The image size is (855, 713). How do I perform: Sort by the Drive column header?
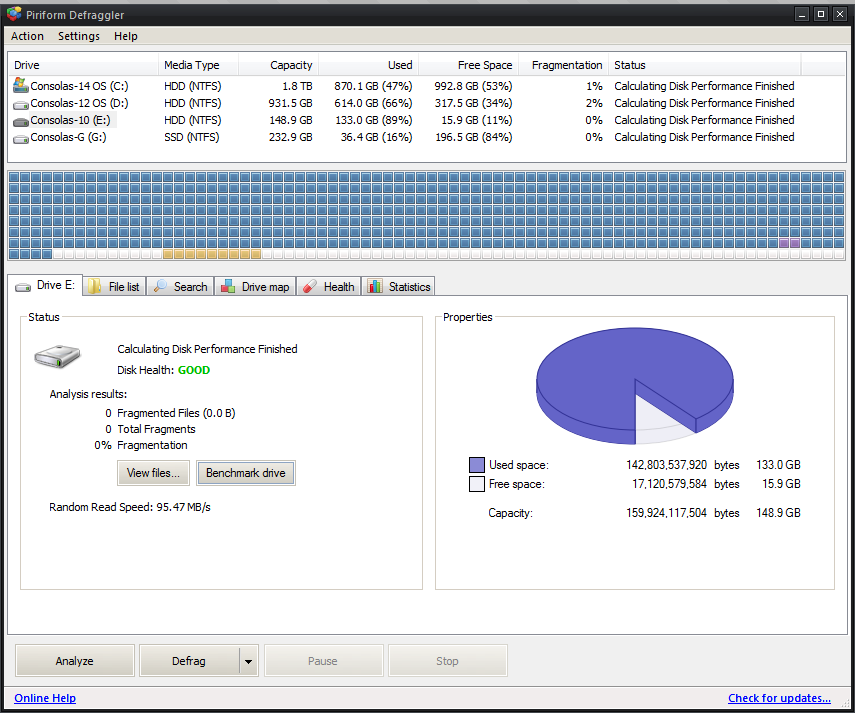point(83,65)
